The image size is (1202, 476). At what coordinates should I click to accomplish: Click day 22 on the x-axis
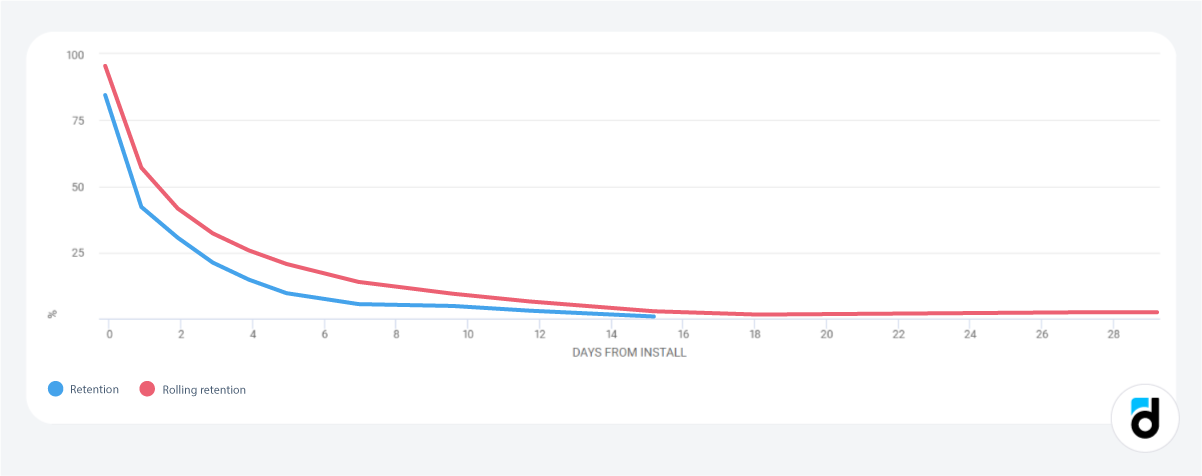coord(898,334)
